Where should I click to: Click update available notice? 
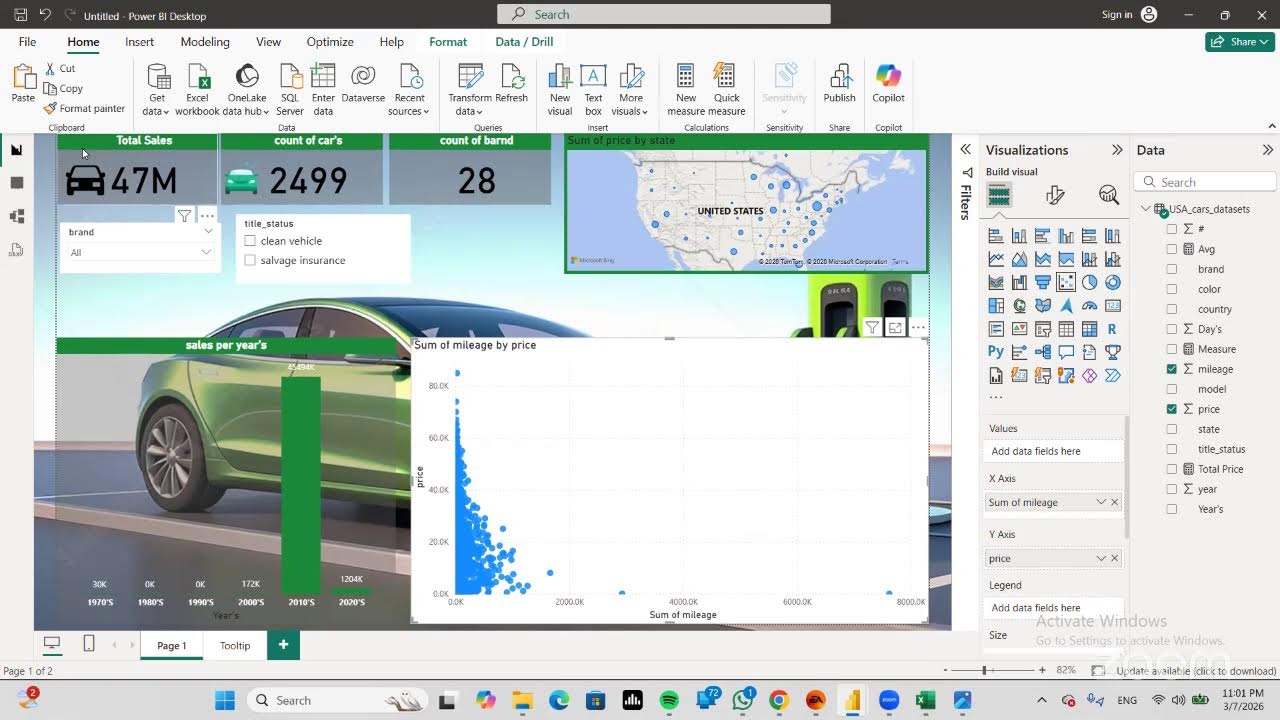[1196, 671]
